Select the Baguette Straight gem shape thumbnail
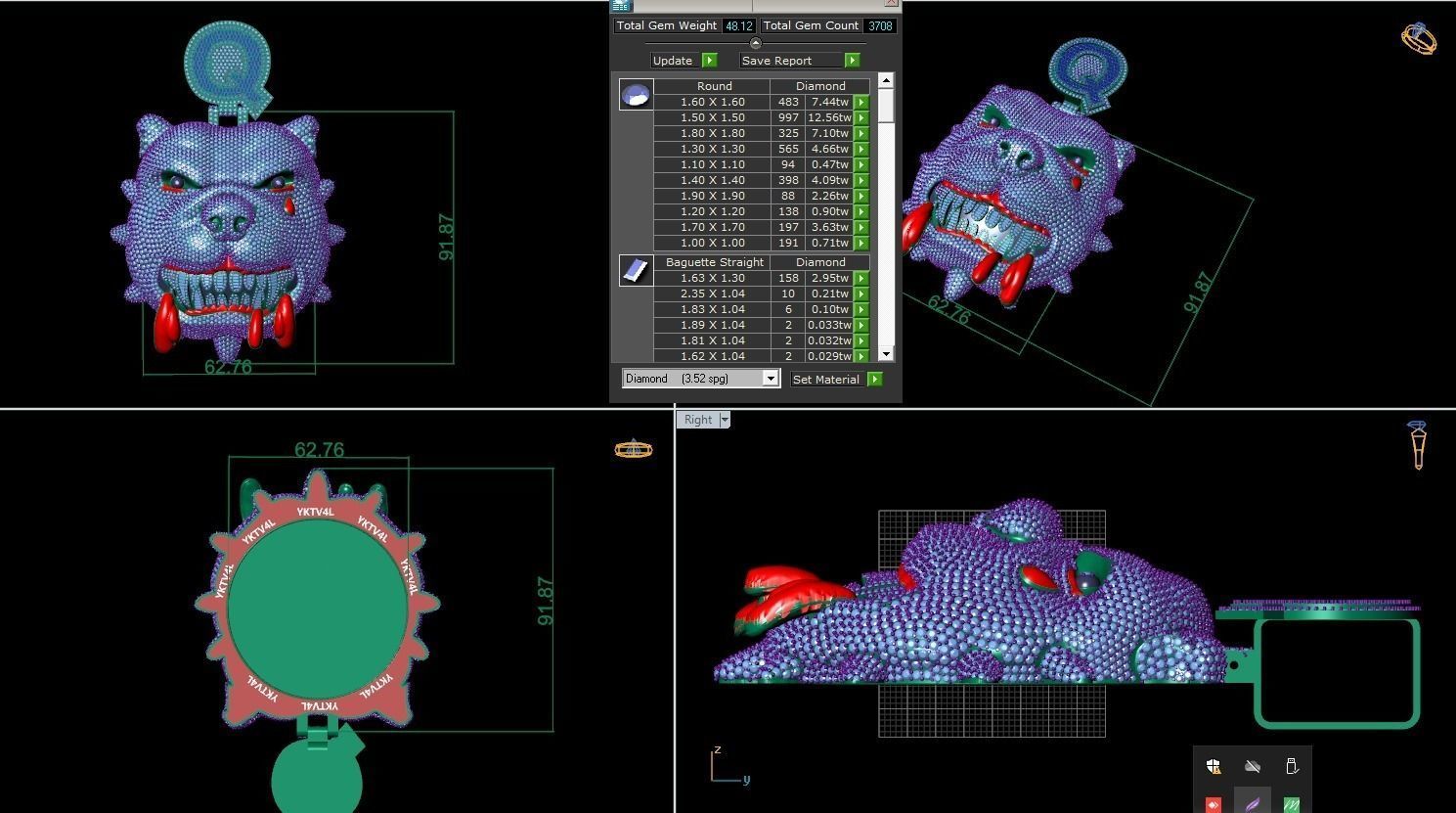 click(x=636, y=270)
